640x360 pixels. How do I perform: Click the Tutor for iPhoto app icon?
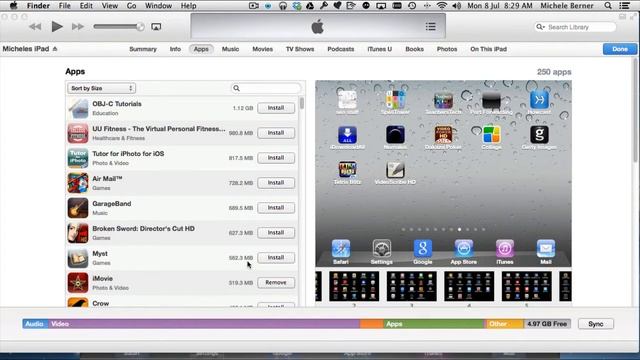(78, 158)
